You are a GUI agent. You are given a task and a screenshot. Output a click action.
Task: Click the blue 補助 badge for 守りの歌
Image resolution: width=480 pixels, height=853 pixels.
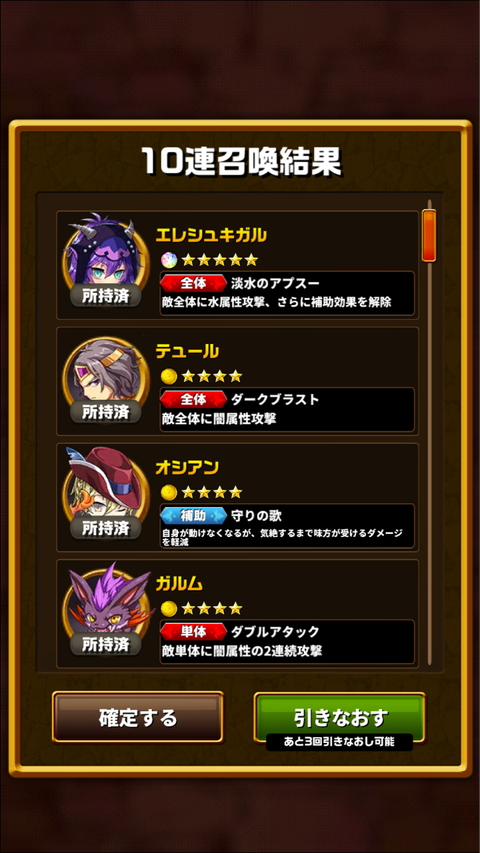193,515
